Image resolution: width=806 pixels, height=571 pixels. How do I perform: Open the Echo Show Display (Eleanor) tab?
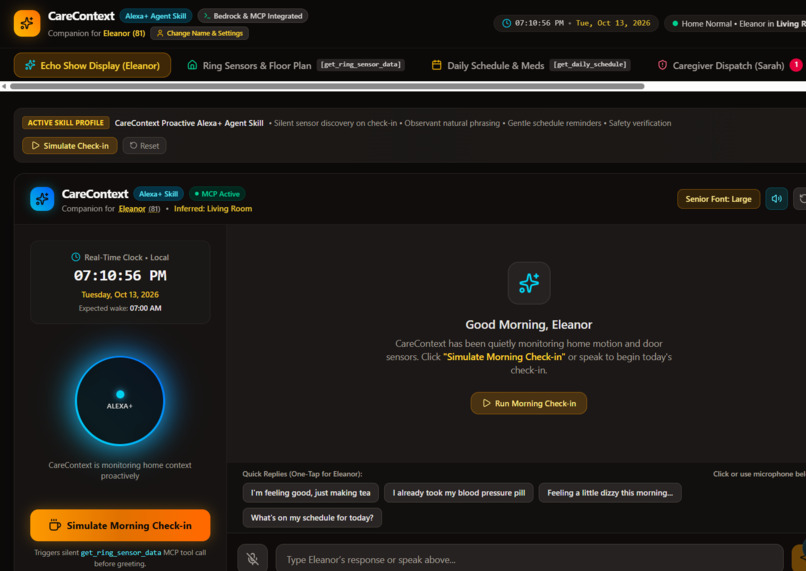(93, 65)
